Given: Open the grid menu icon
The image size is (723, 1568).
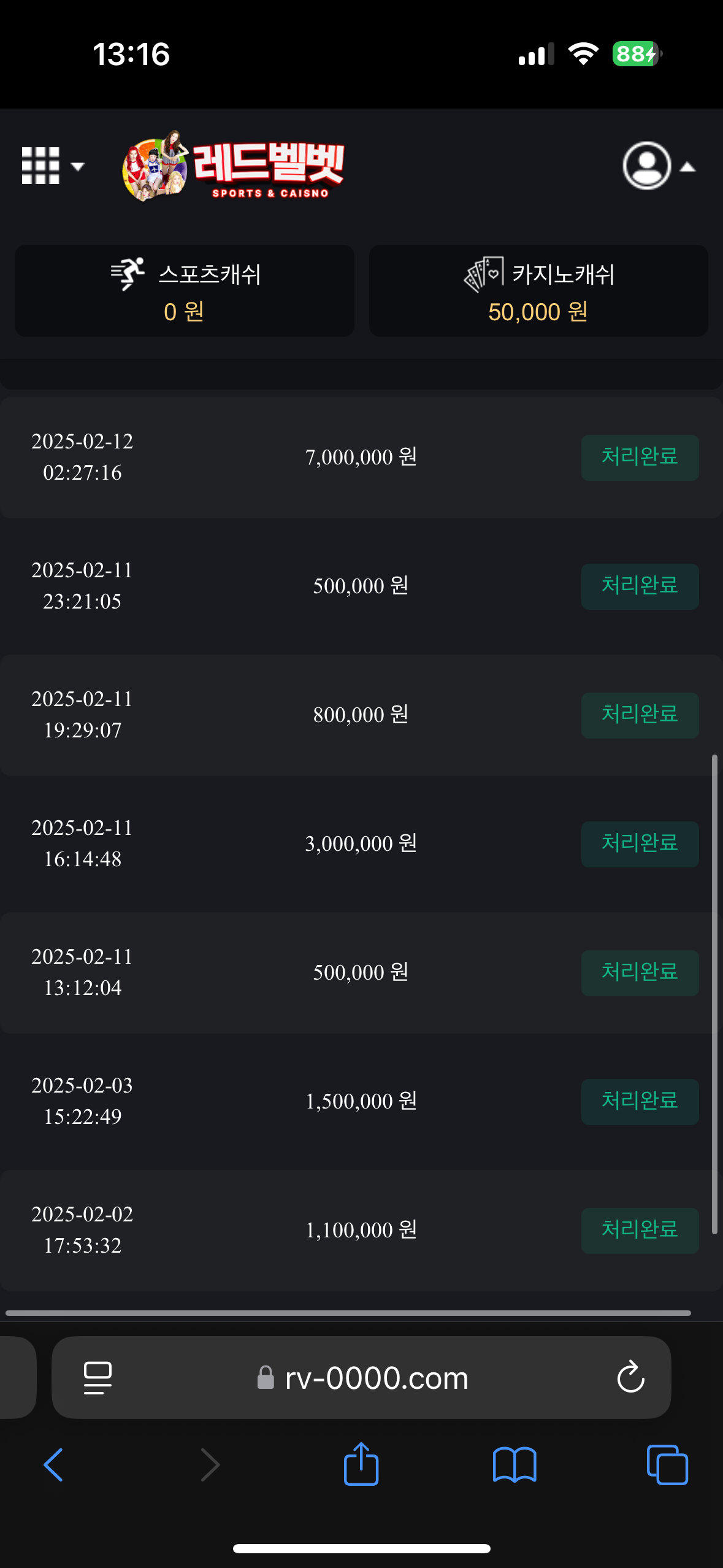Looking at the screenshot, I should [40, 166].
